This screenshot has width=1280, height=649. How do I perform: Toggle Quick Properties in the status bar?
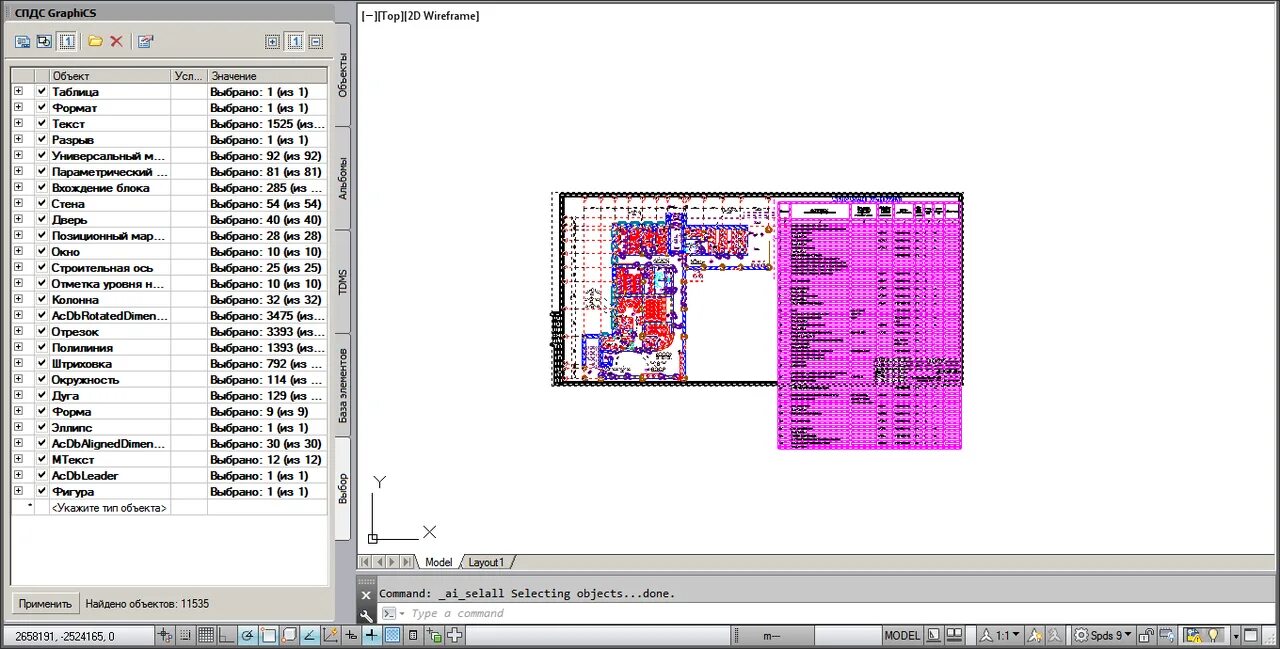(x=413, y=635)
